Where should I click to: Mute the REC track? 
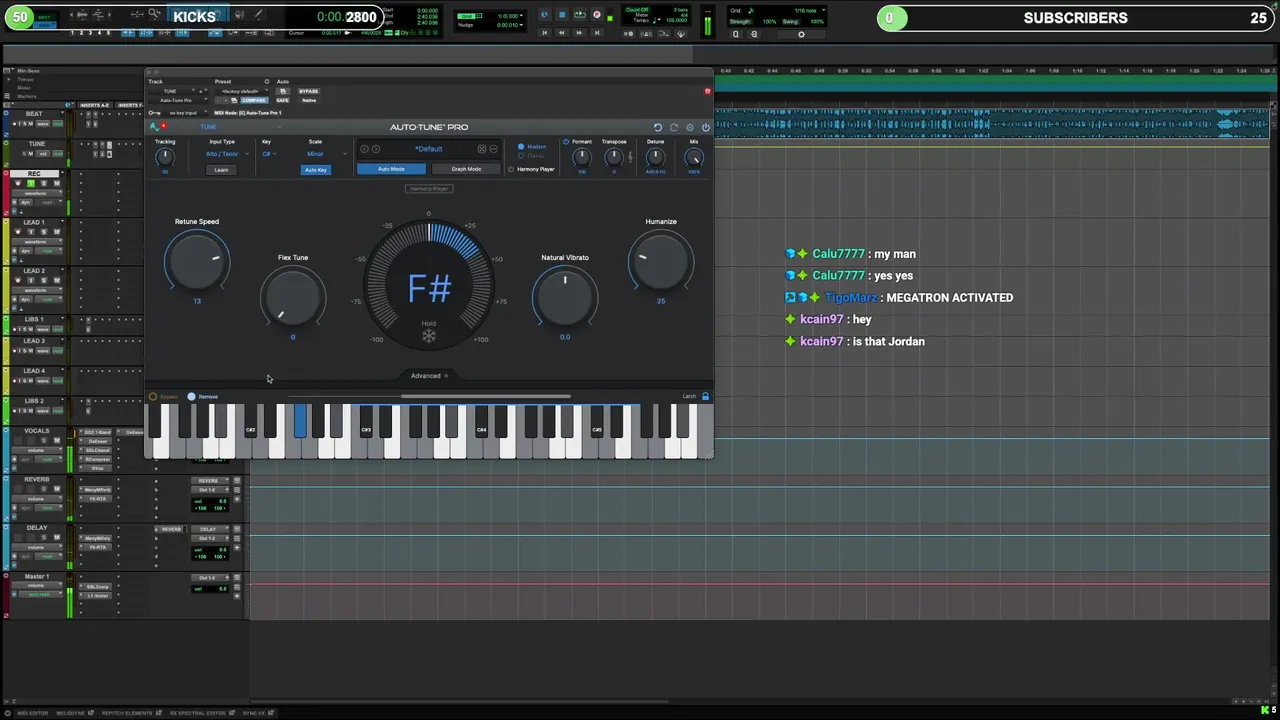coord(57,184)
